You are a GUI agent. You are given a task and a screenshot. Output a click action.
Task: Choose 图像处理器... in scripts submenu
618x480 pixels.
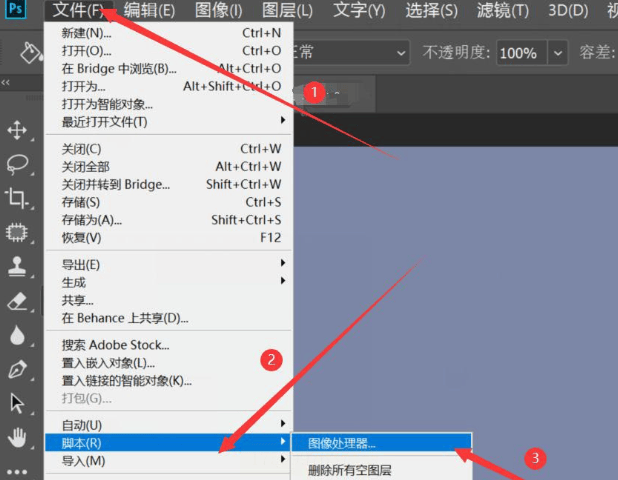tap(382, 443)
